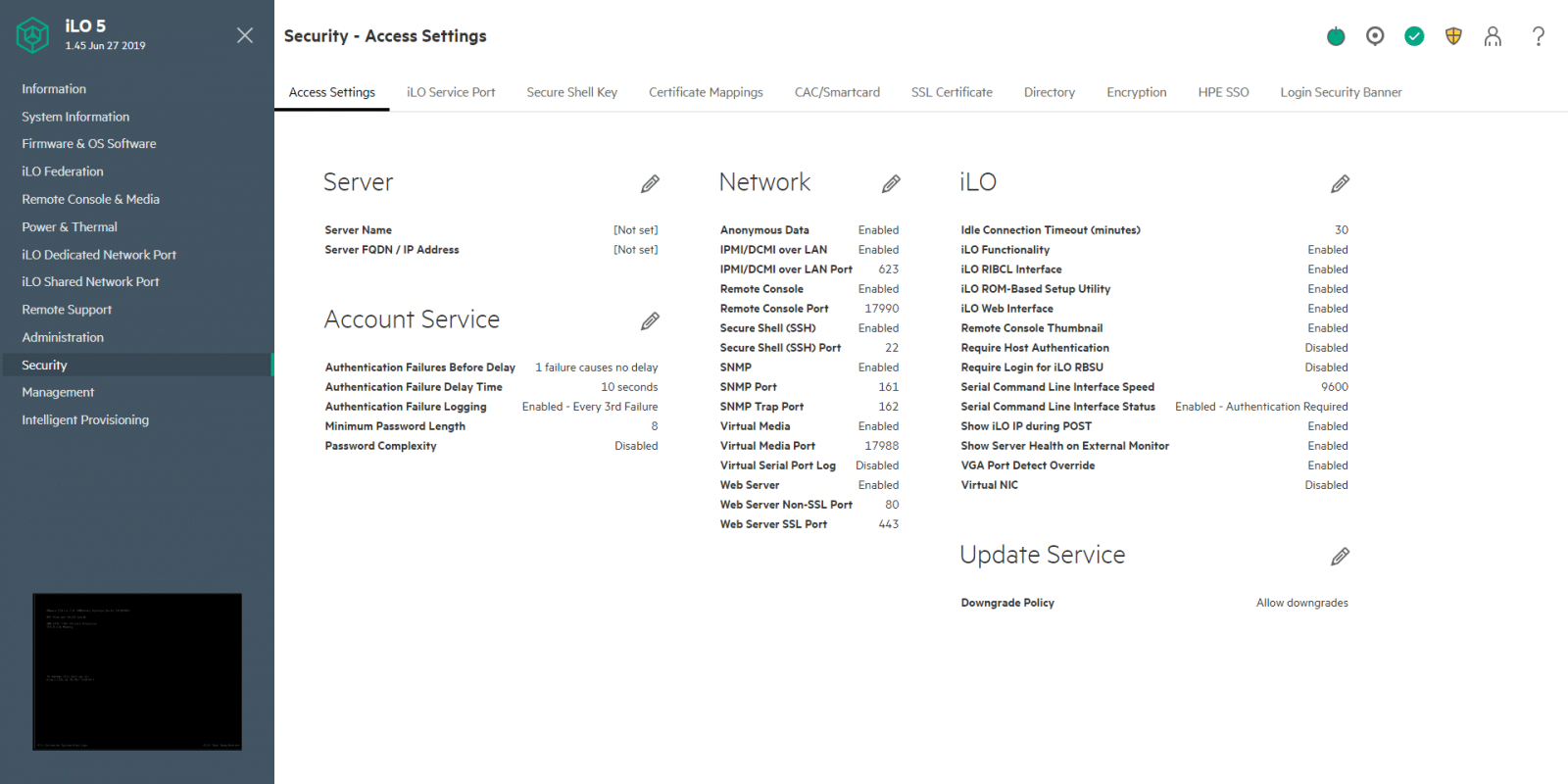Click the Allow downgrades value
Image resolution: width=1568 pixels, height=784 pixels.
coord(1302,603)
